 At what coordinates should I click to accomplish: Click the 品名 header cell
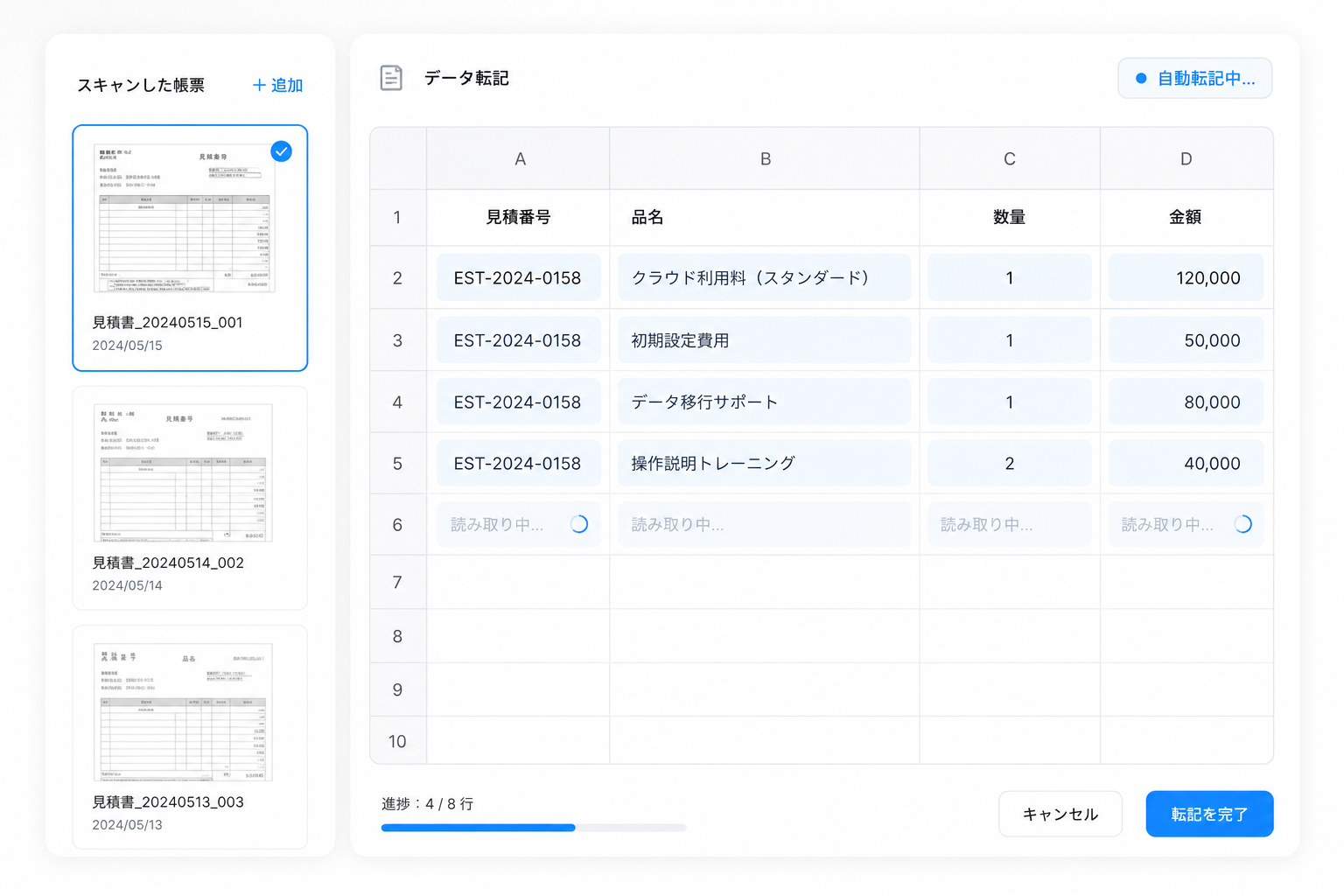[765, 217]
